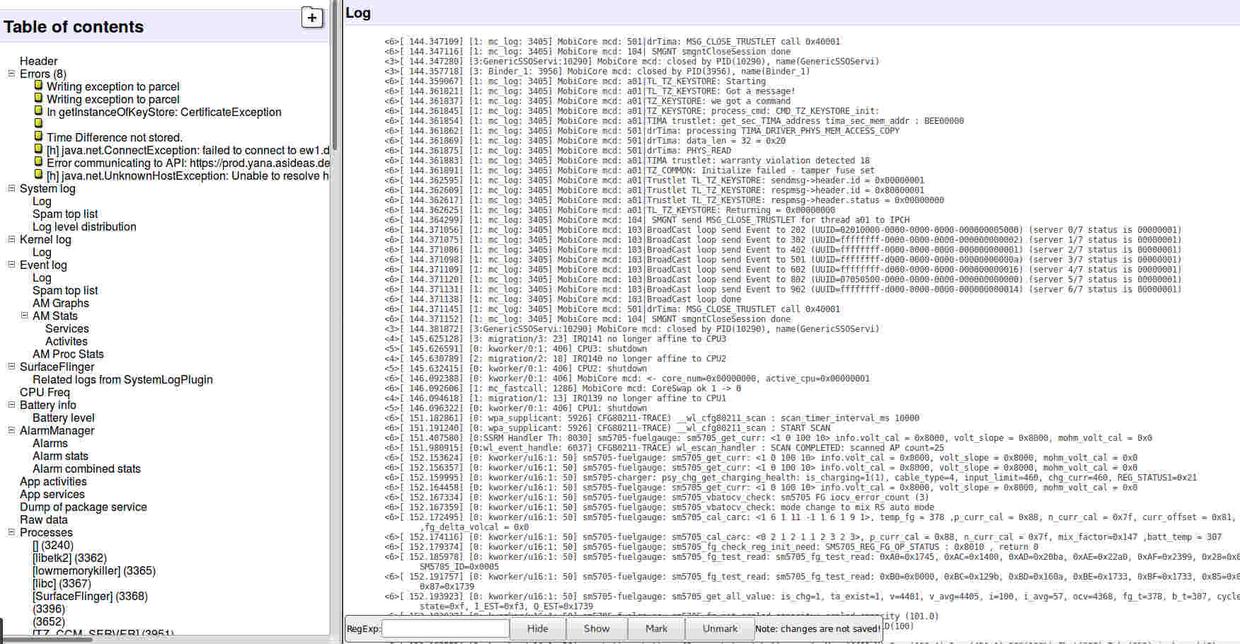Go to AM Graphs under Event log

tap(60, 303)
